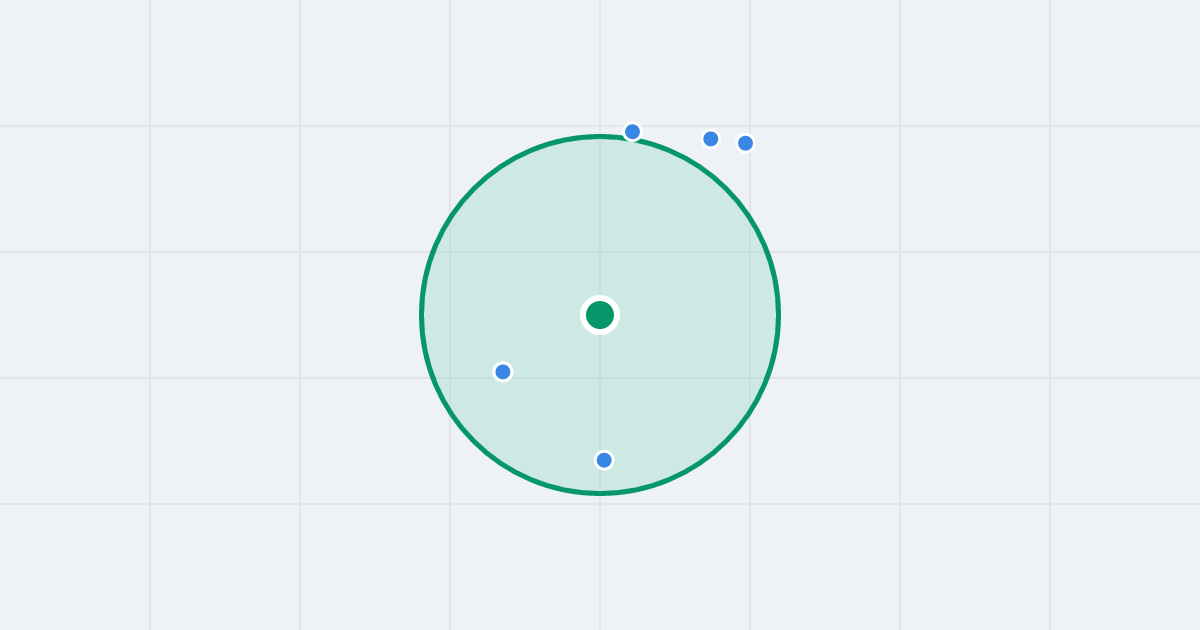Select the blue dot inside the circle, lower left of center
This screenshot has height=630, width=1200.
coord(503,372)
